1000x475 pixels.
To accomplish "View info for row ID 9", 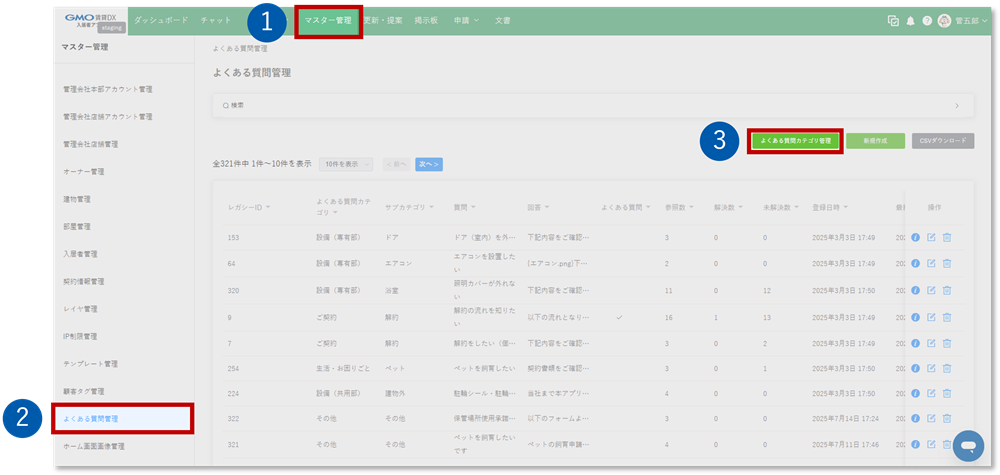I will (916, 317).
